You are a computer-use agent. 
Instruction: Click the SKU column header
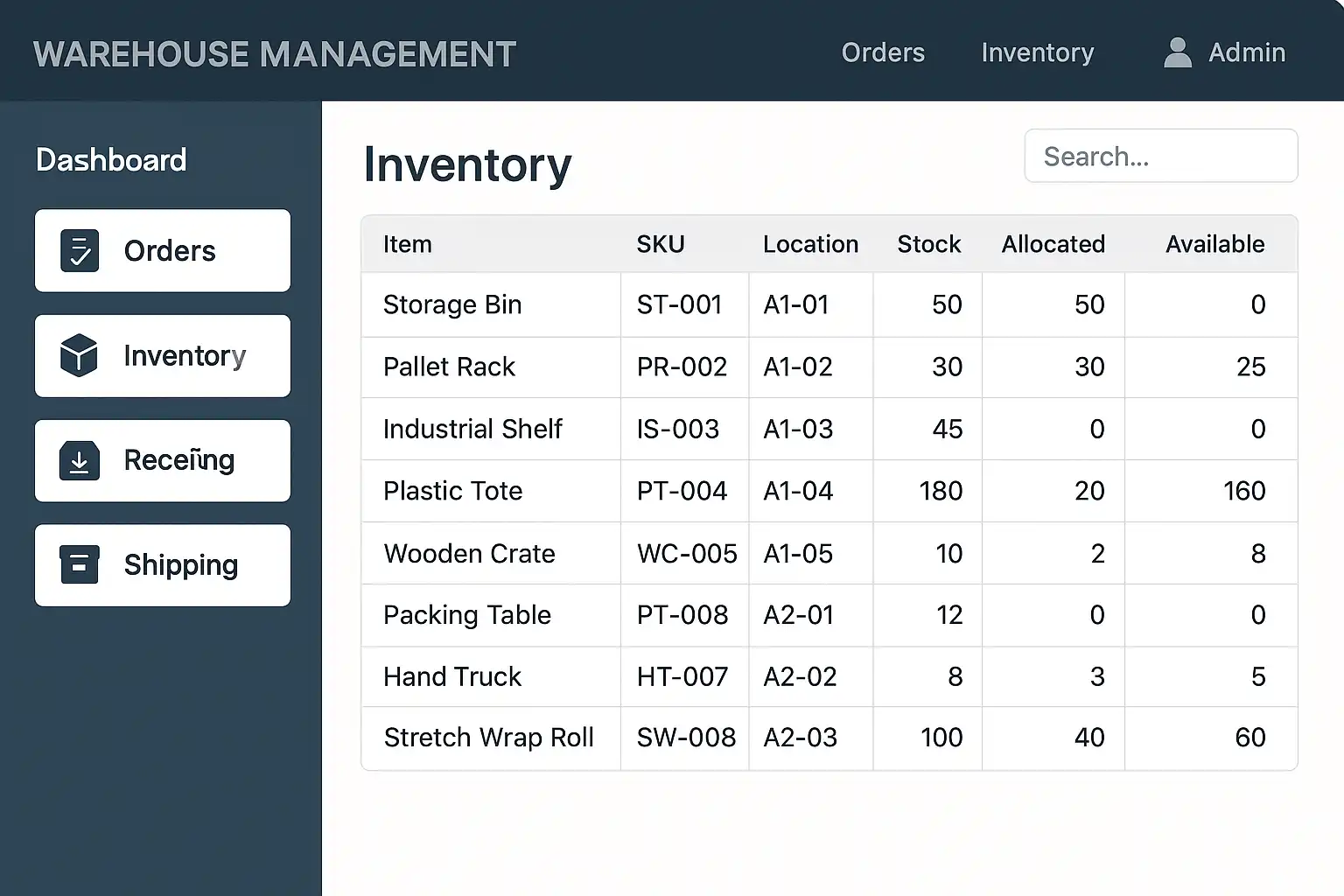click(x=660, y=244)
